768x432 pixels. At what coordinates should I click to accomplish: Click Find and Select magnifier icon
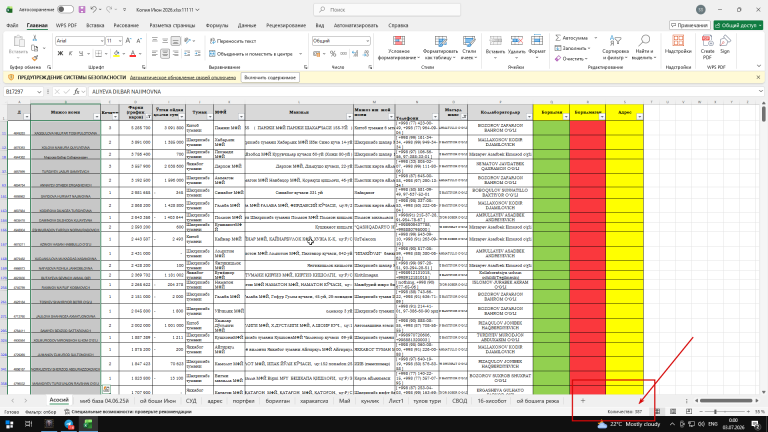(x=644, y=41)
